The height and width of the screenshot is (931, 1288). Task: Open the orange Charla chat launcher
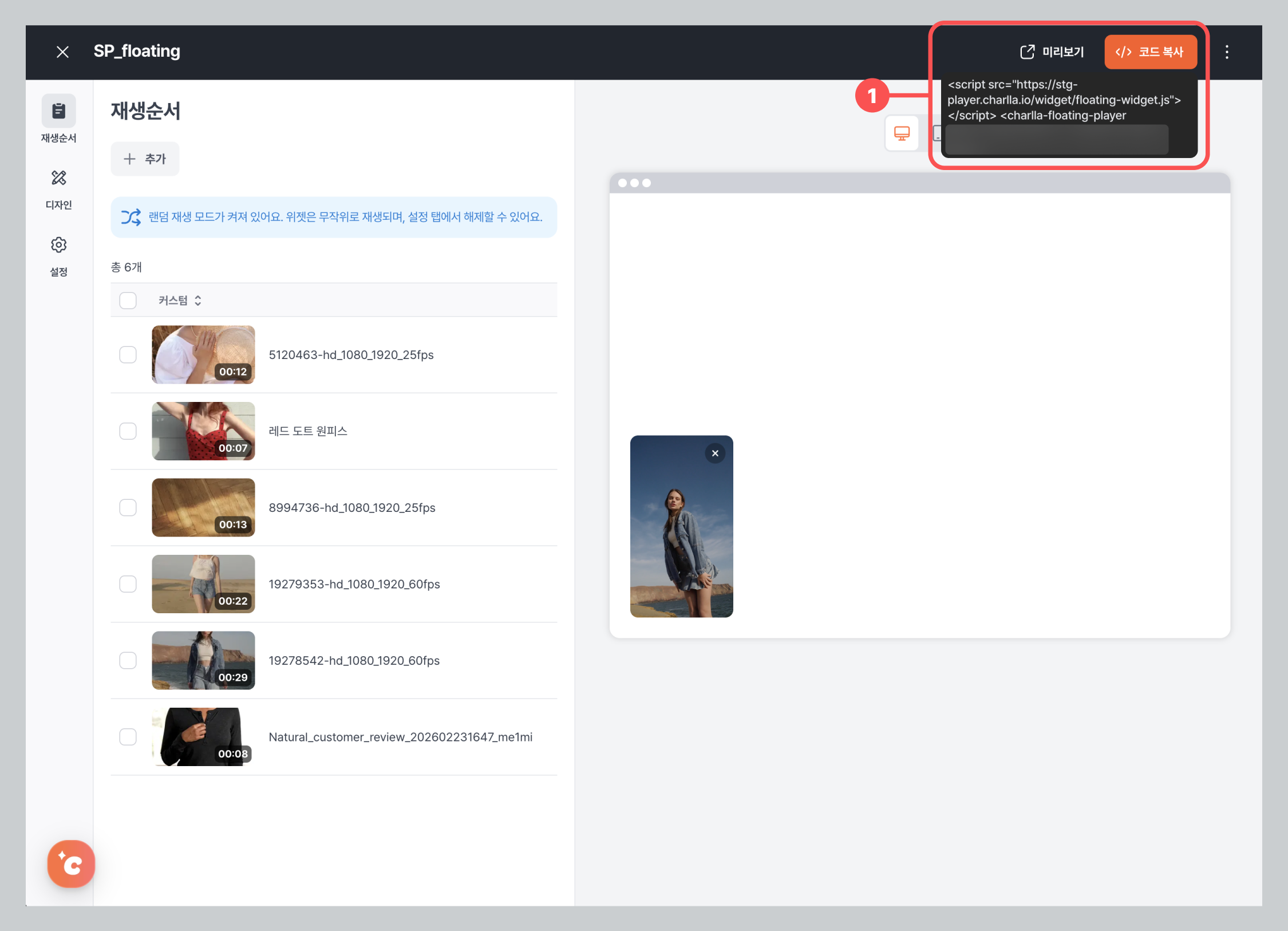point(71,863)
